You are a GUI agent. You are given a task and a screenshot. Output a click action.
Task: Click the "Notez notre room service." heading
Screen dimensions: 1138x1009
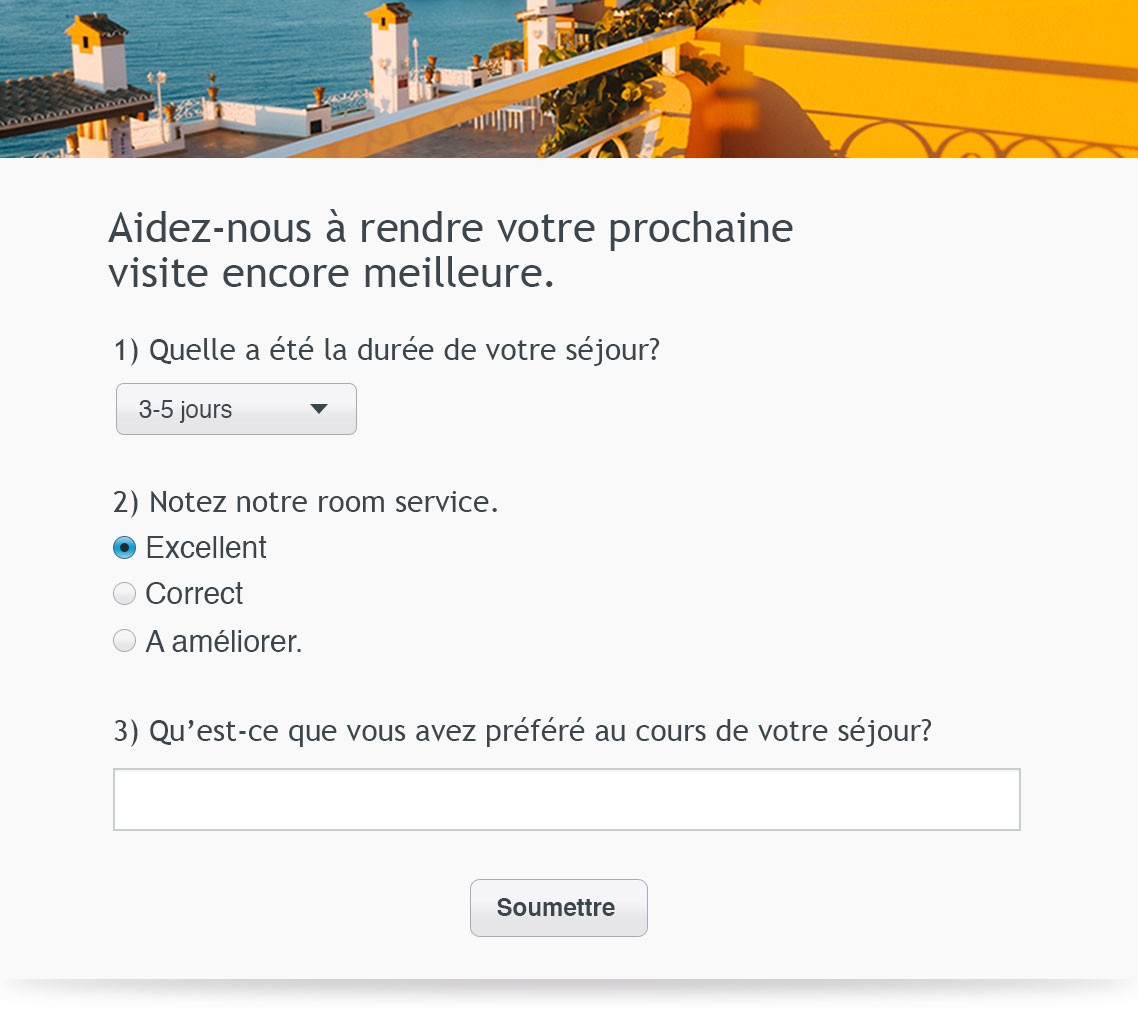[305, 501]
